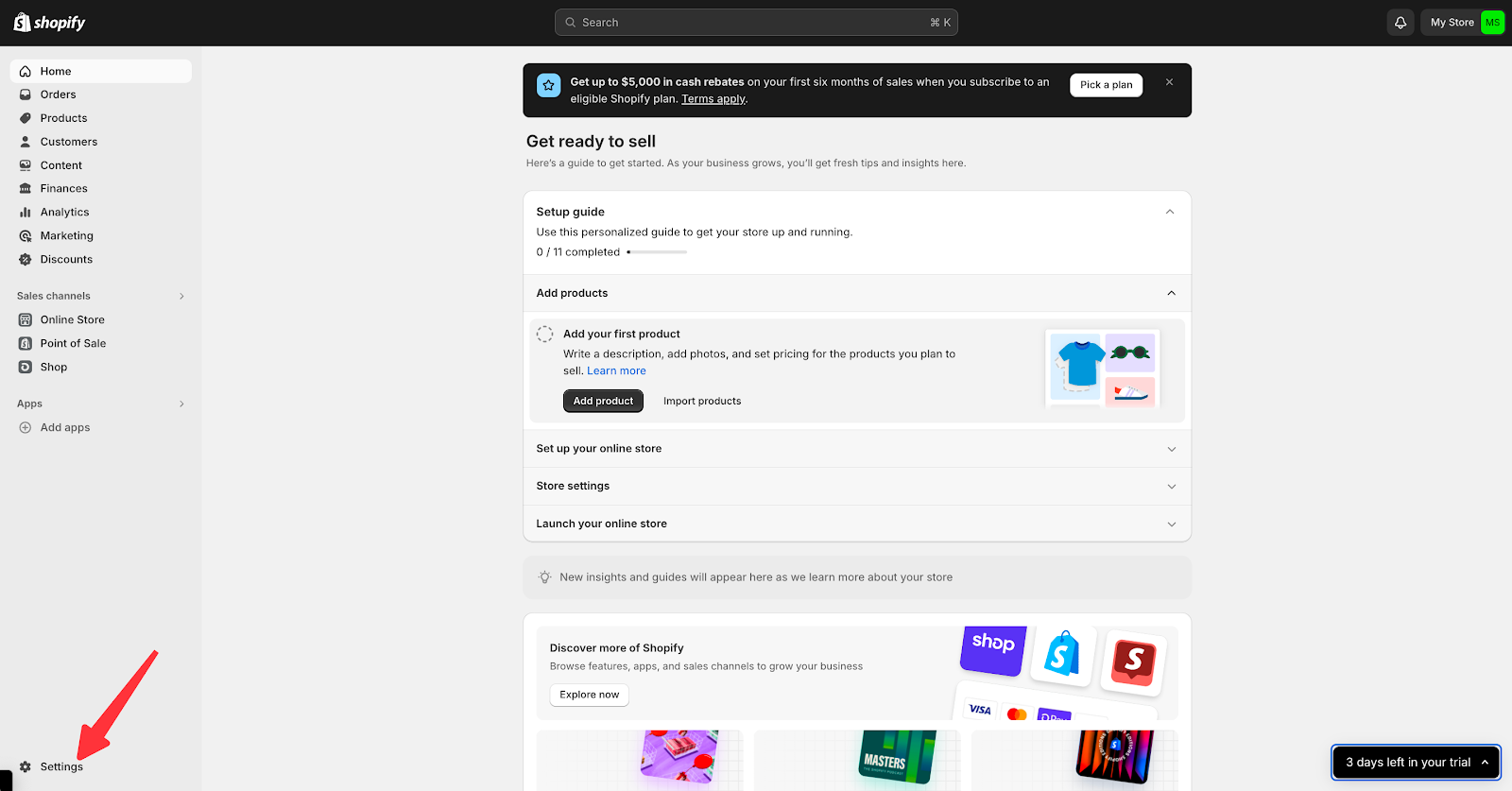Expand the Store settings section
Viewport: 1512px width, 791px height.
click(1171, 487)
